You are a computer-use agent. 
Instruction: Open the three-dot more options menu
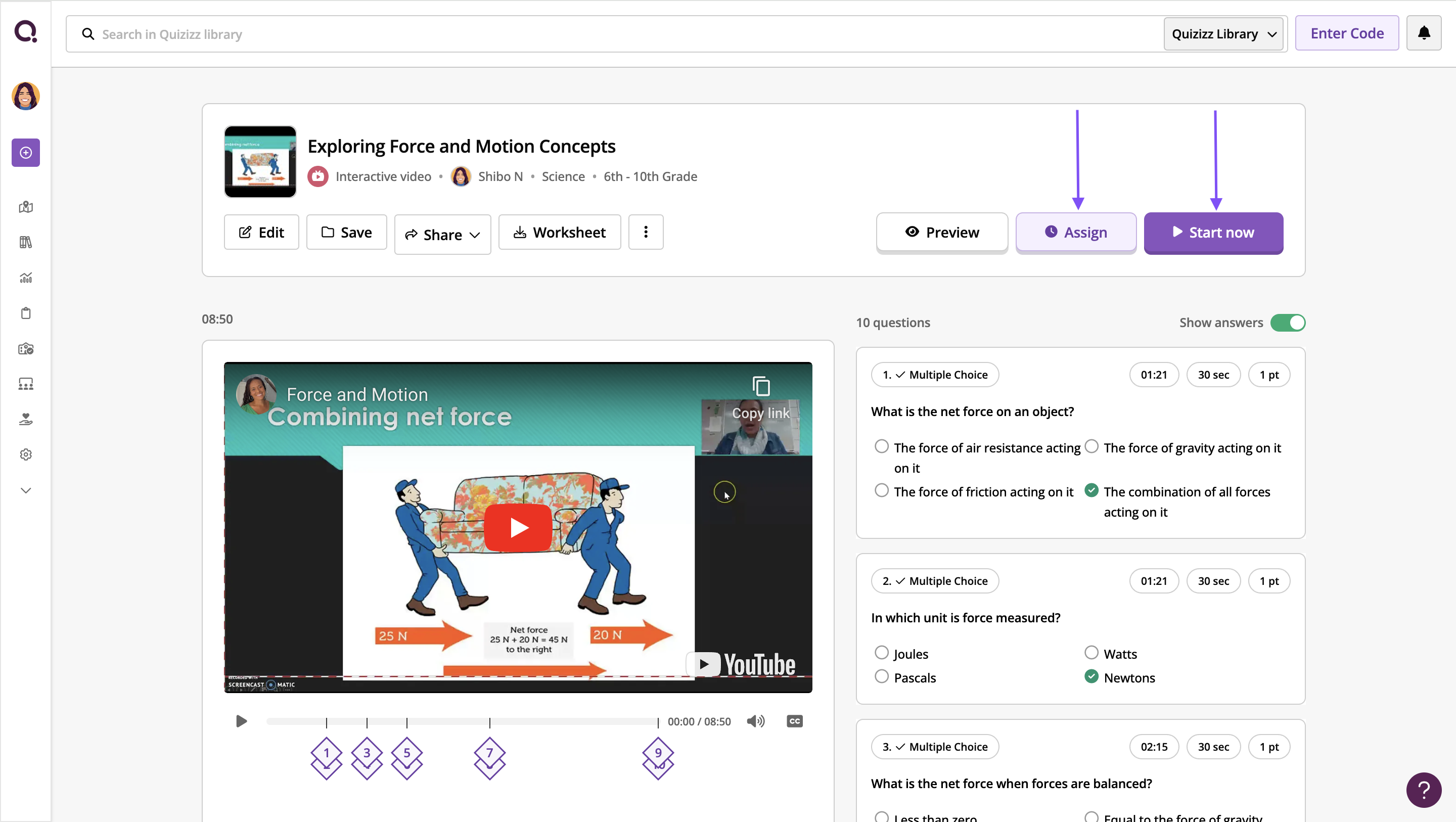coord(646,232)
